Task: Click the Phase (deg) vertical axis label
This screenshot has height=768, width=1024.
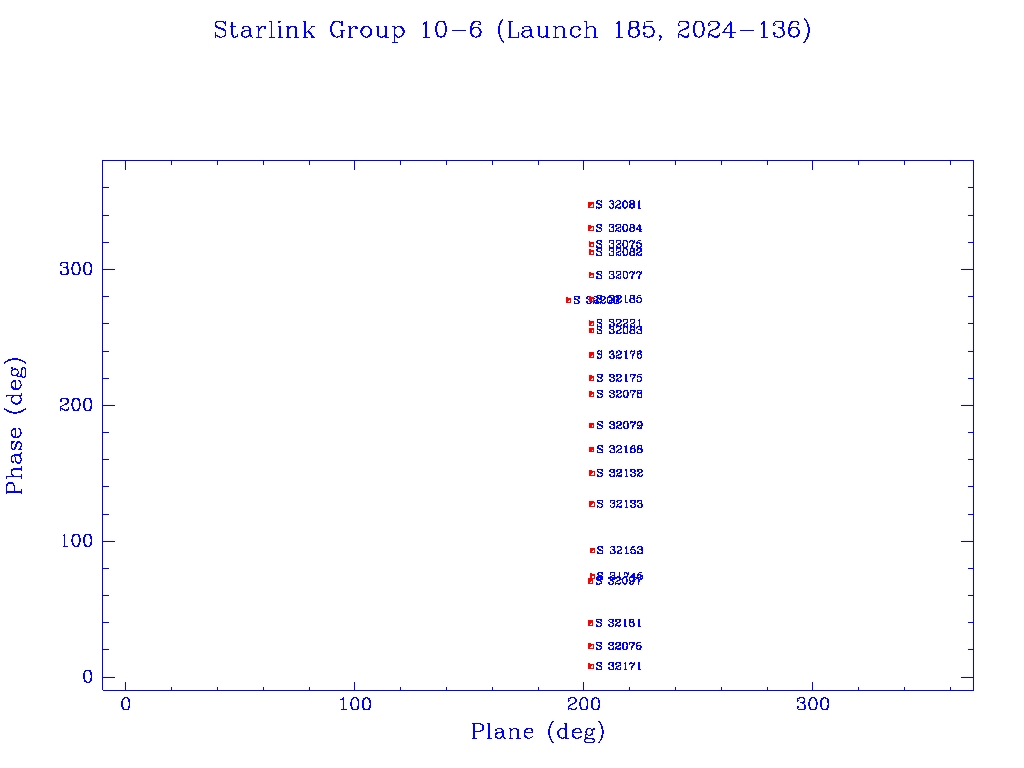Action: [14, 426]
